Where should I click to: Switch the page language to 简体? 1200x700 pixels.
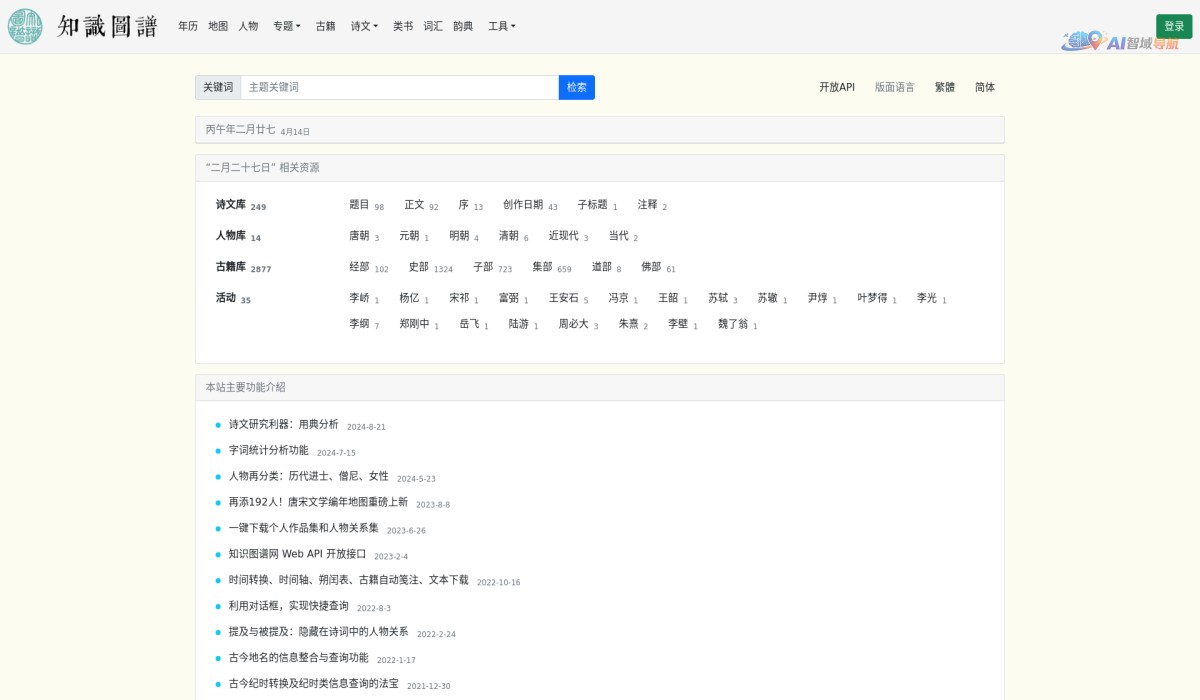pos(985,88)
